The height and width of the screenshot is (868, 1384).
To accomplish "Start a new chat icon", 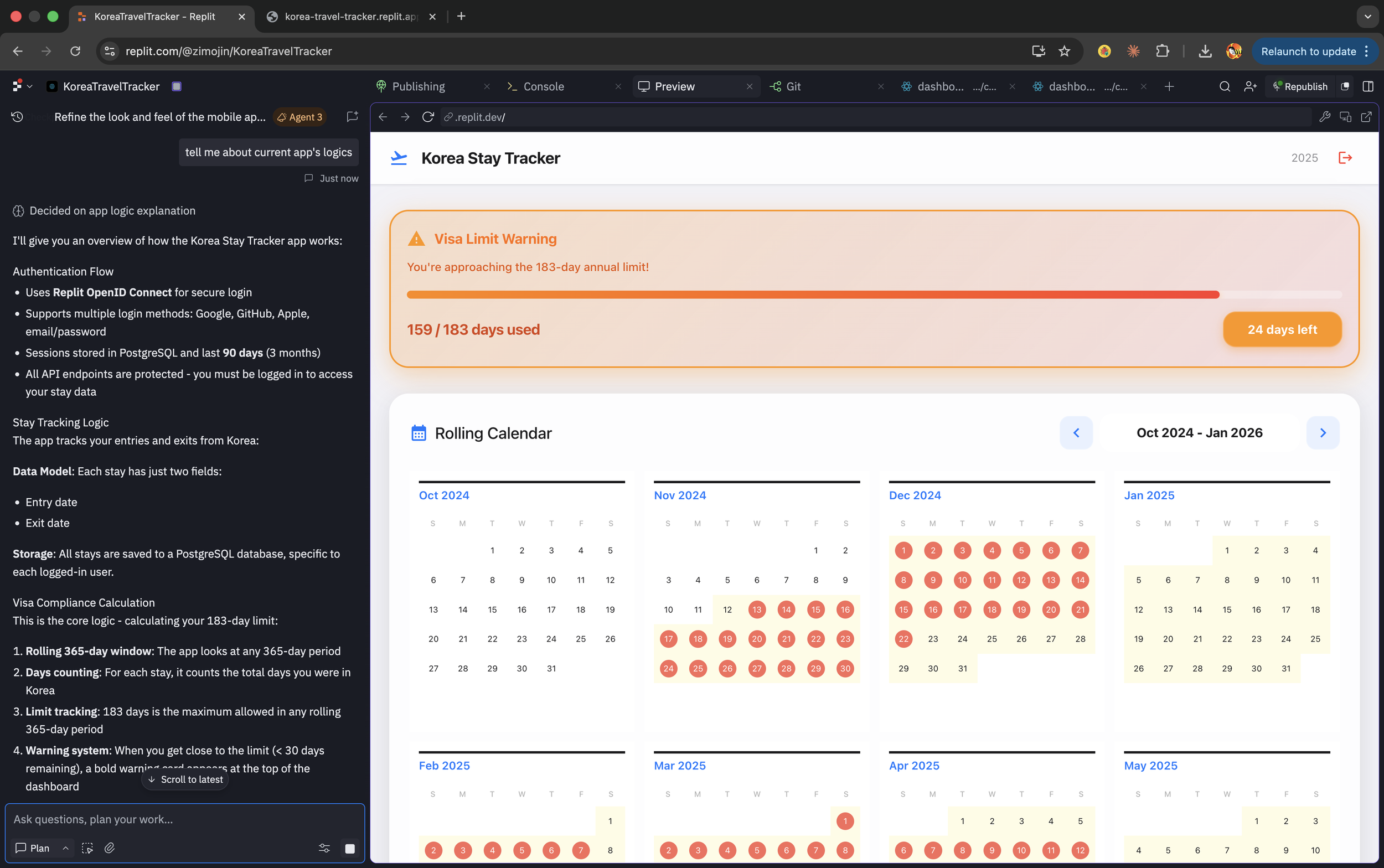I will point(352,117).
